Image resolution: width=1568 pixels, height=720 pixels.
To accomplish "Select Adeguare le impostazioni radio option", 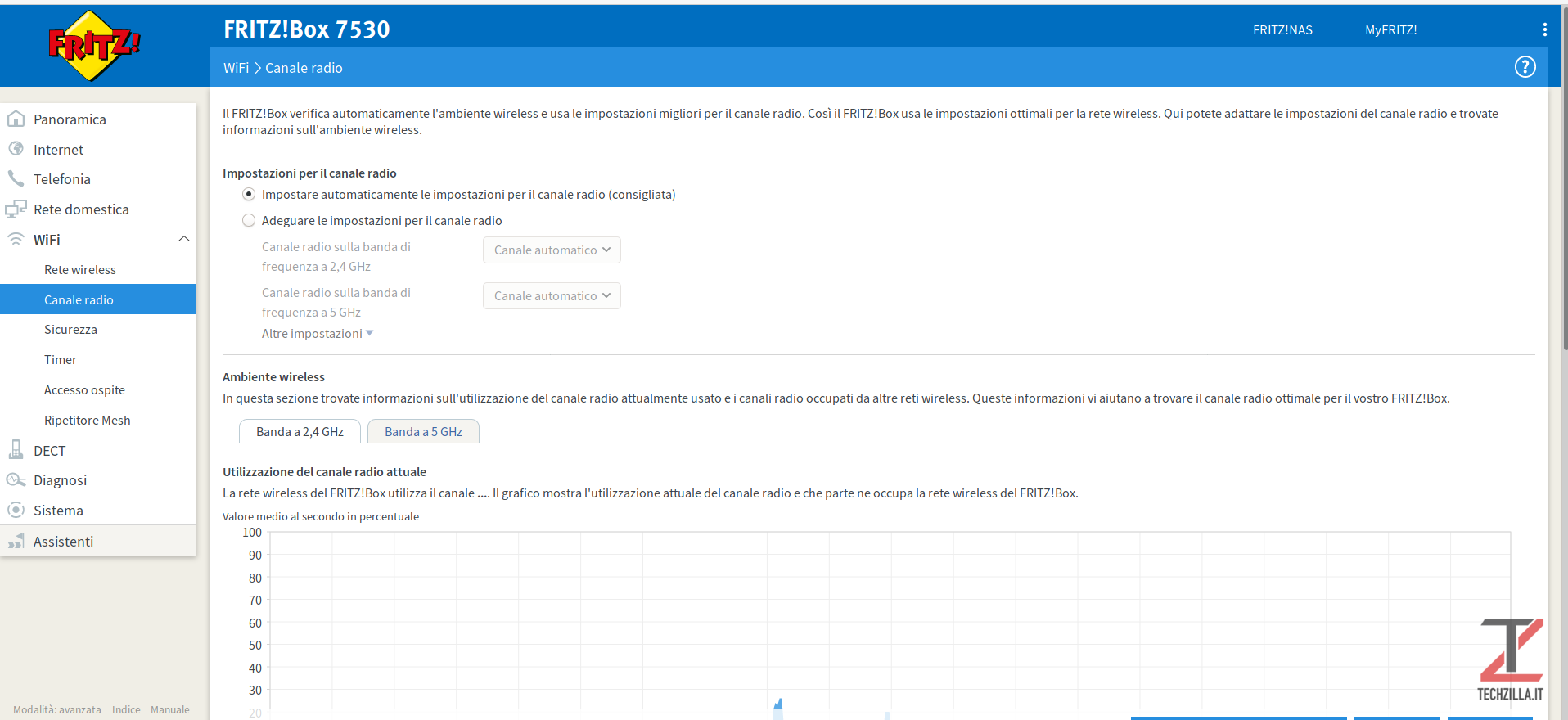I will (249, 221).
